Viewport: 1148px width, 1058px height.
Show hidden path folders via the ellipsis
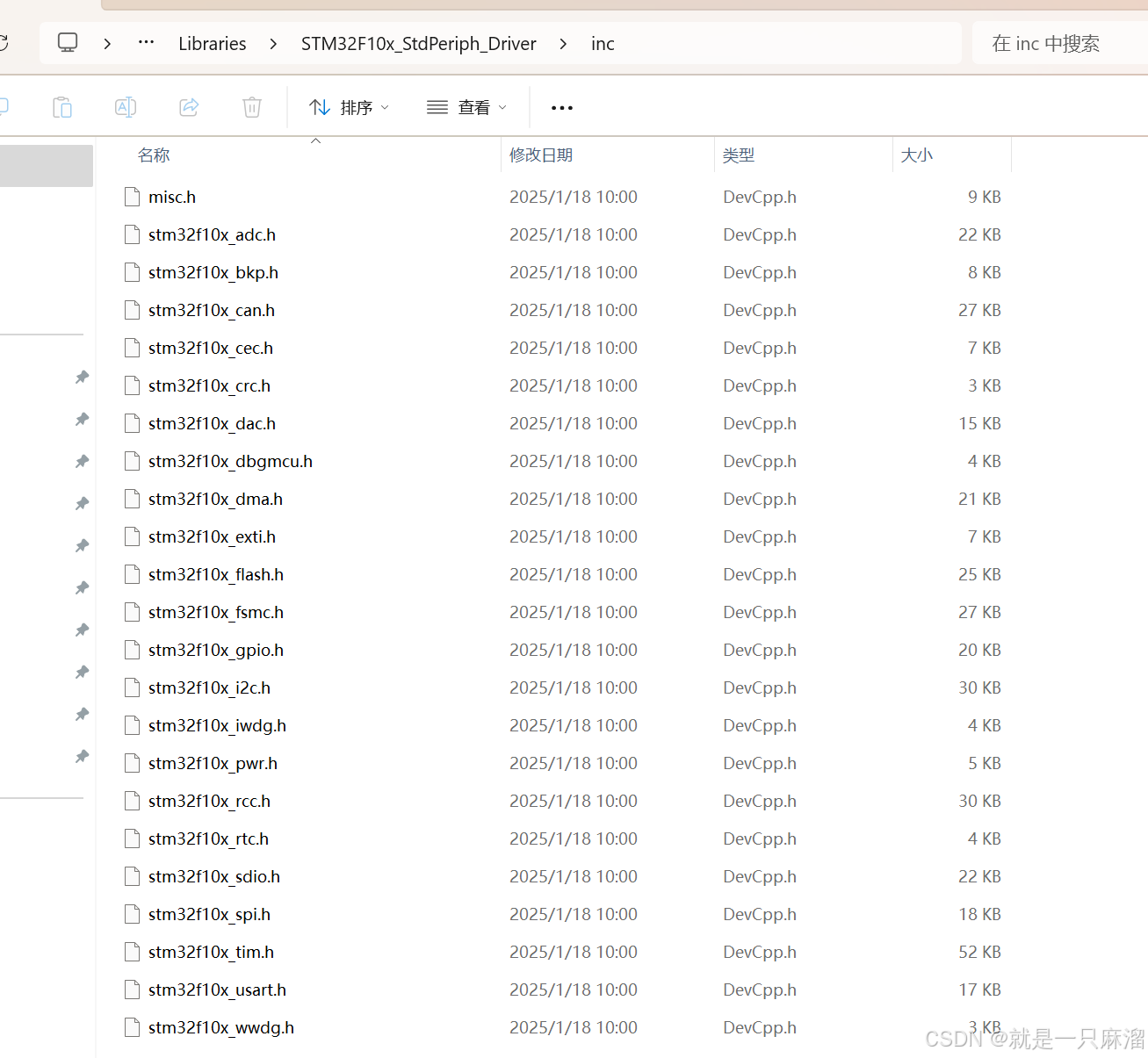(147, 42)
